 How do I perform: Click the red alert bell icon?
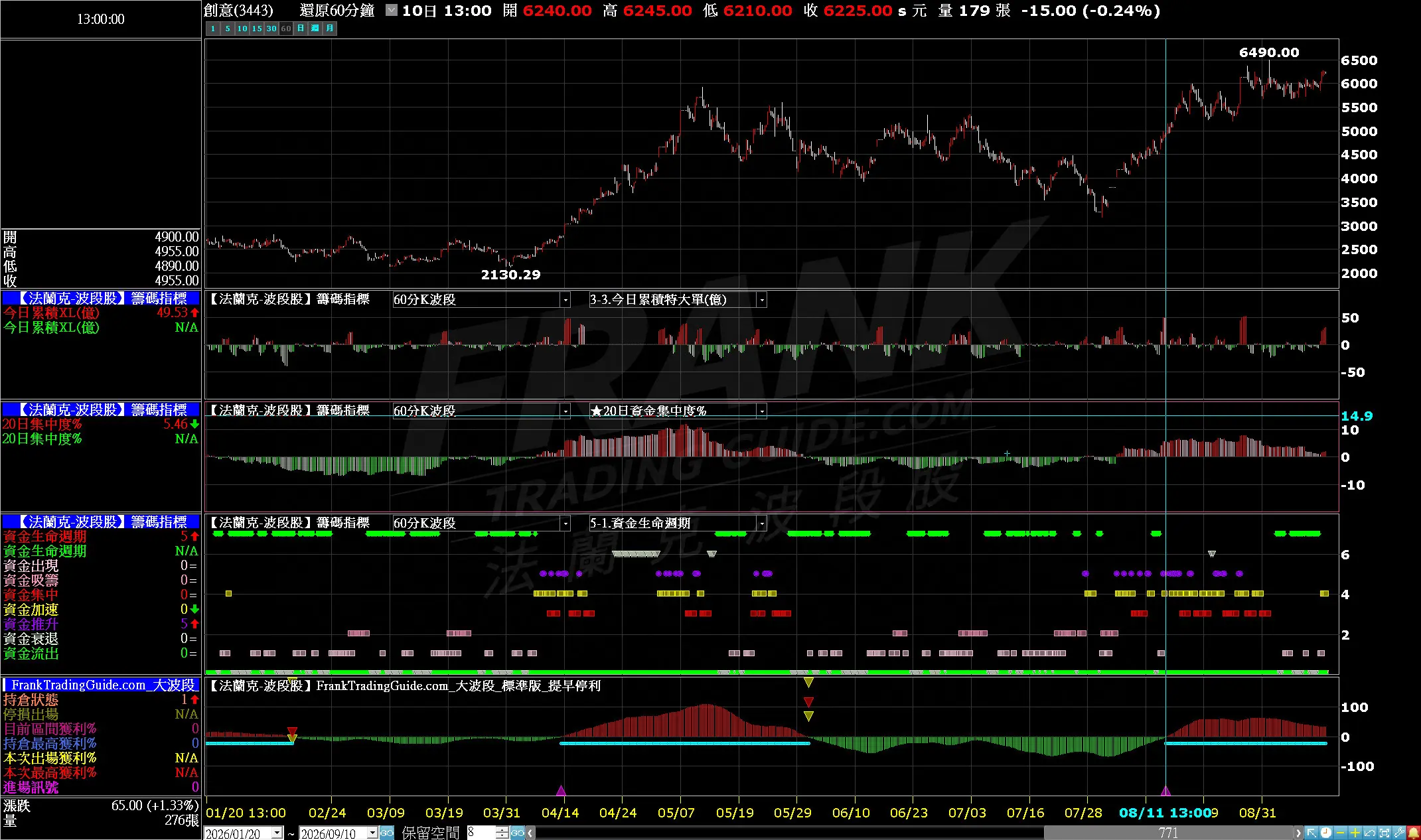1414,833
